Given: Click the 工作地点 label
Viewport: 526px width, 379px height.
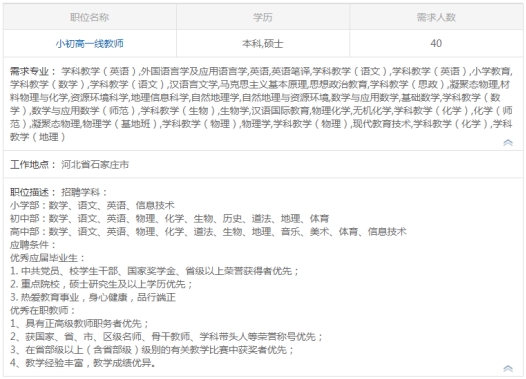Looking at the screenshot, I should [33, 165].
